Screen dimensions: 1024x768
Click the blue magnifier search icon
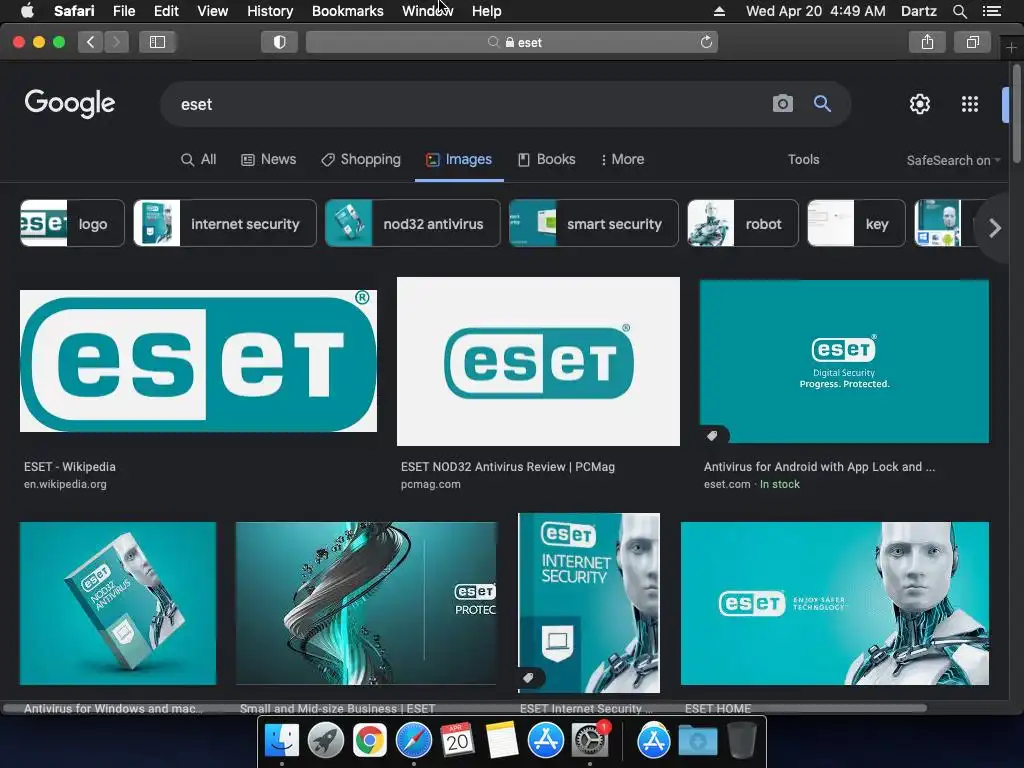[x=822, y=103]
